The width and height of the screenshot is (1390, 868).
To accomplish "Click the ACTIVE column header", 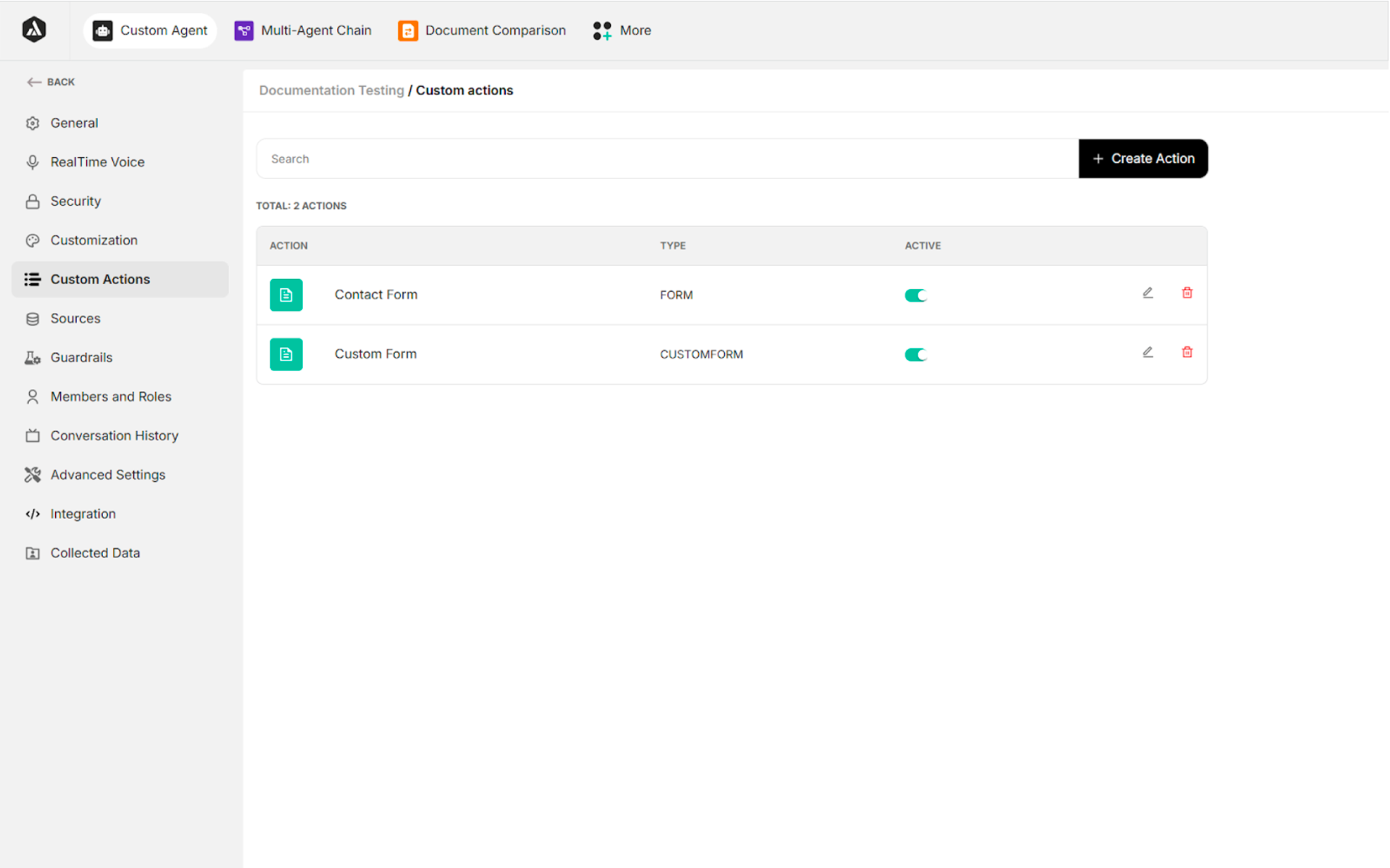I will point(923,246).
